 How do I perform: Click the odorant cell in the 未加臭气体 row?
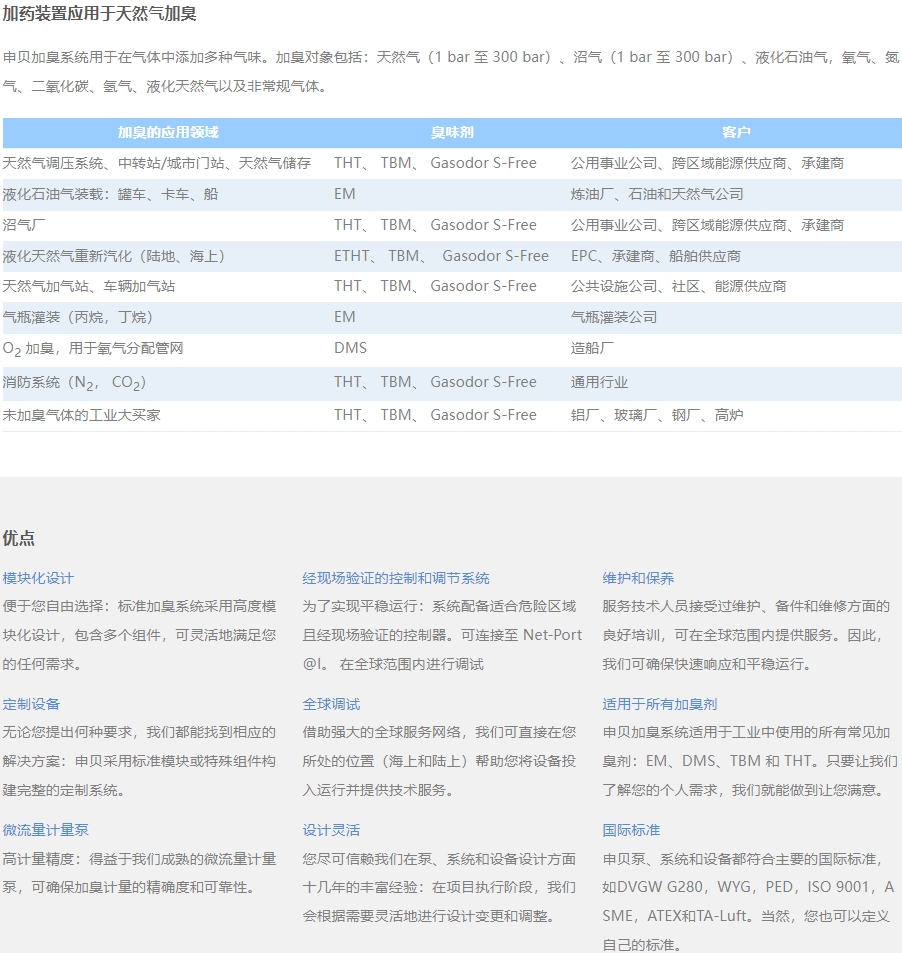[x=435, y=415]
